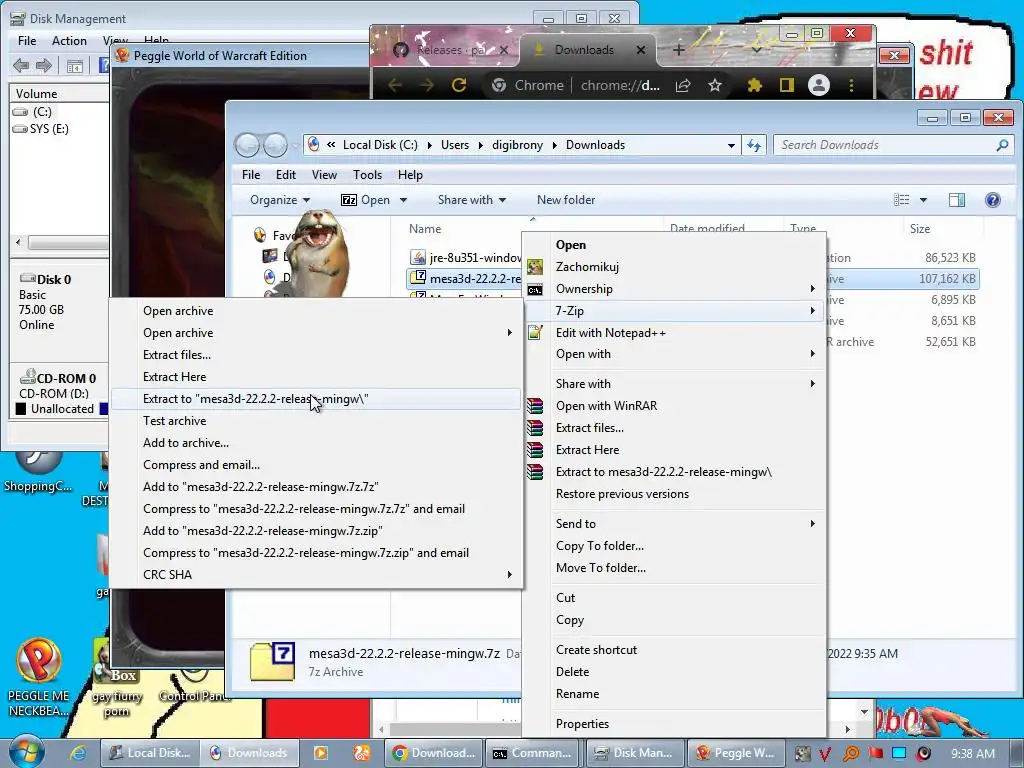Click the 7z Open button in Explorer toolbar
Screen dimensions: 1024x768
(365, 200)
